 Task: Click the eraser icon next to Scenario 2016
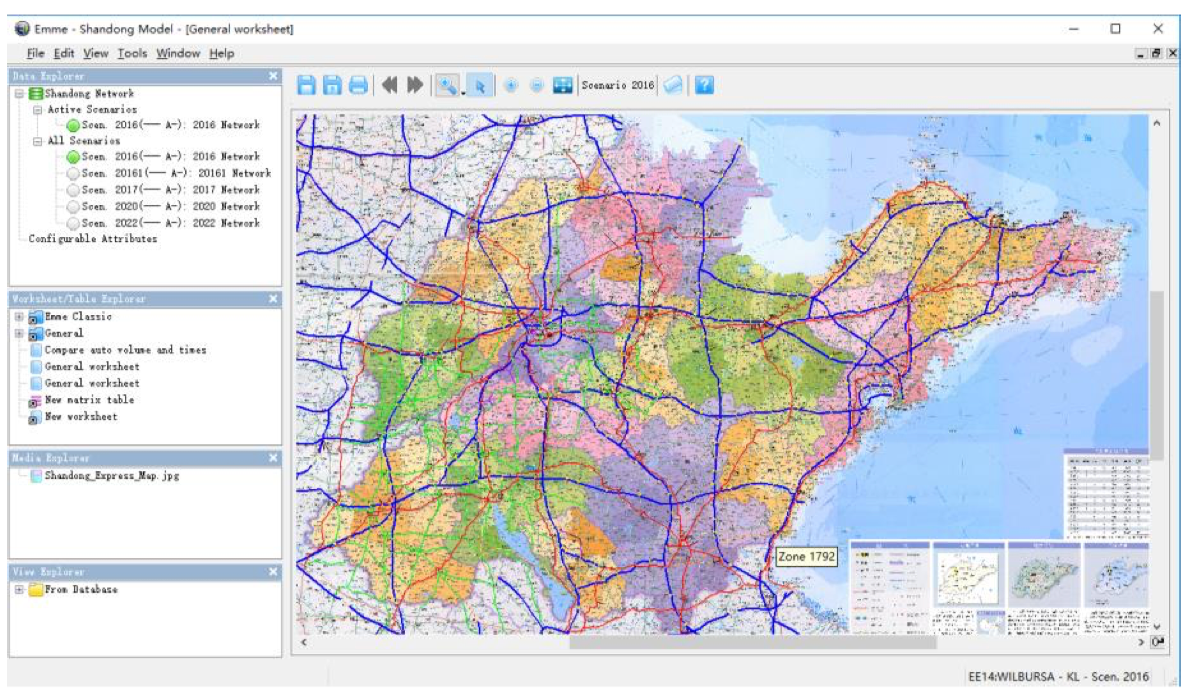[673, 85]
